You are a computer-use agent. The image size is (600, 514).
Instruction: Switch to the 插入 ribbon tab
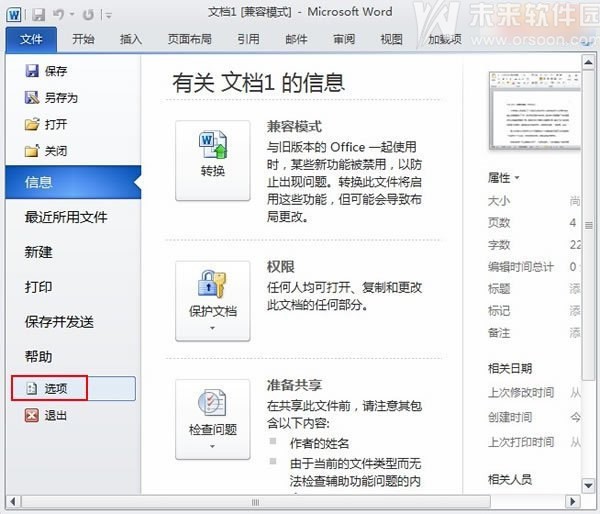[x=130, y=39]
